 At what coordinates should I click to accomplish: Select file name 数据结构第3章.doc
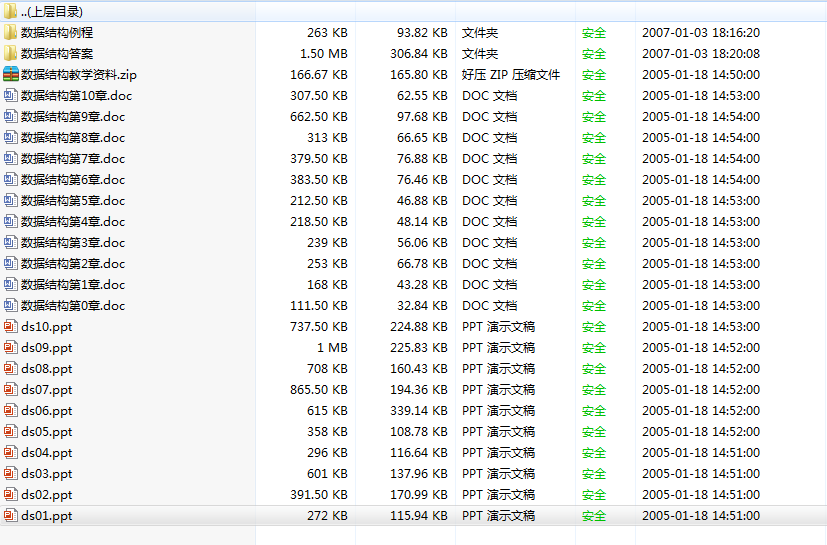(73, 243)
